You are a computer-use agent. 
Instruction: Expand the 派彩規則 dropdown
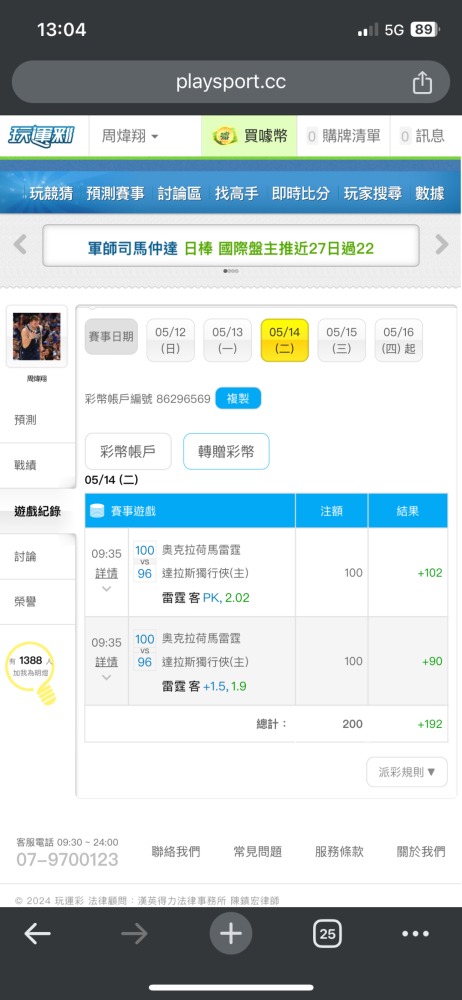click(x=407, y=772)
